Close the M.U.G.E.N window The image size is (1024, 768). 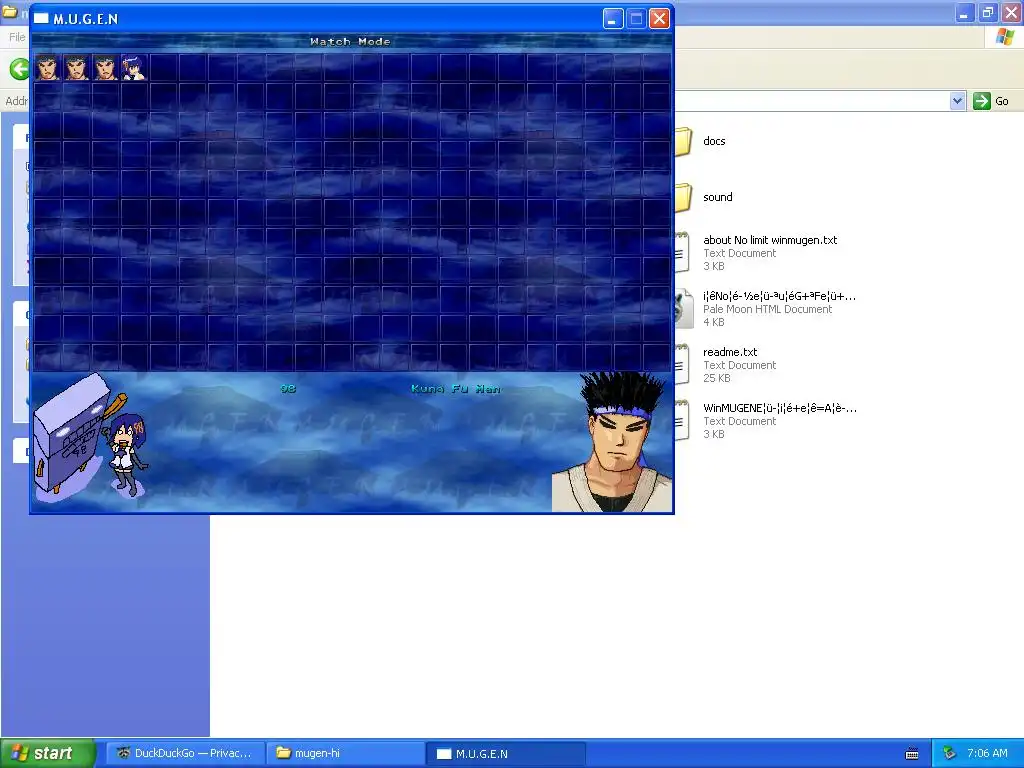[x=660, y=18]
